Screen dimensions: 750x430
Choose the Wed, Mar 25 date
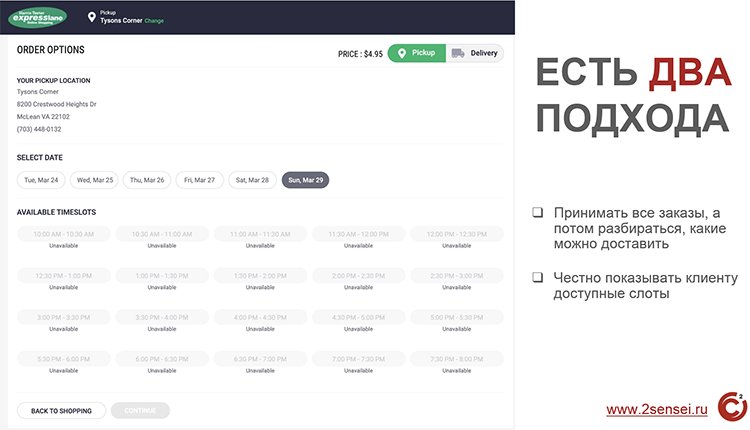[x=95, y=180]
